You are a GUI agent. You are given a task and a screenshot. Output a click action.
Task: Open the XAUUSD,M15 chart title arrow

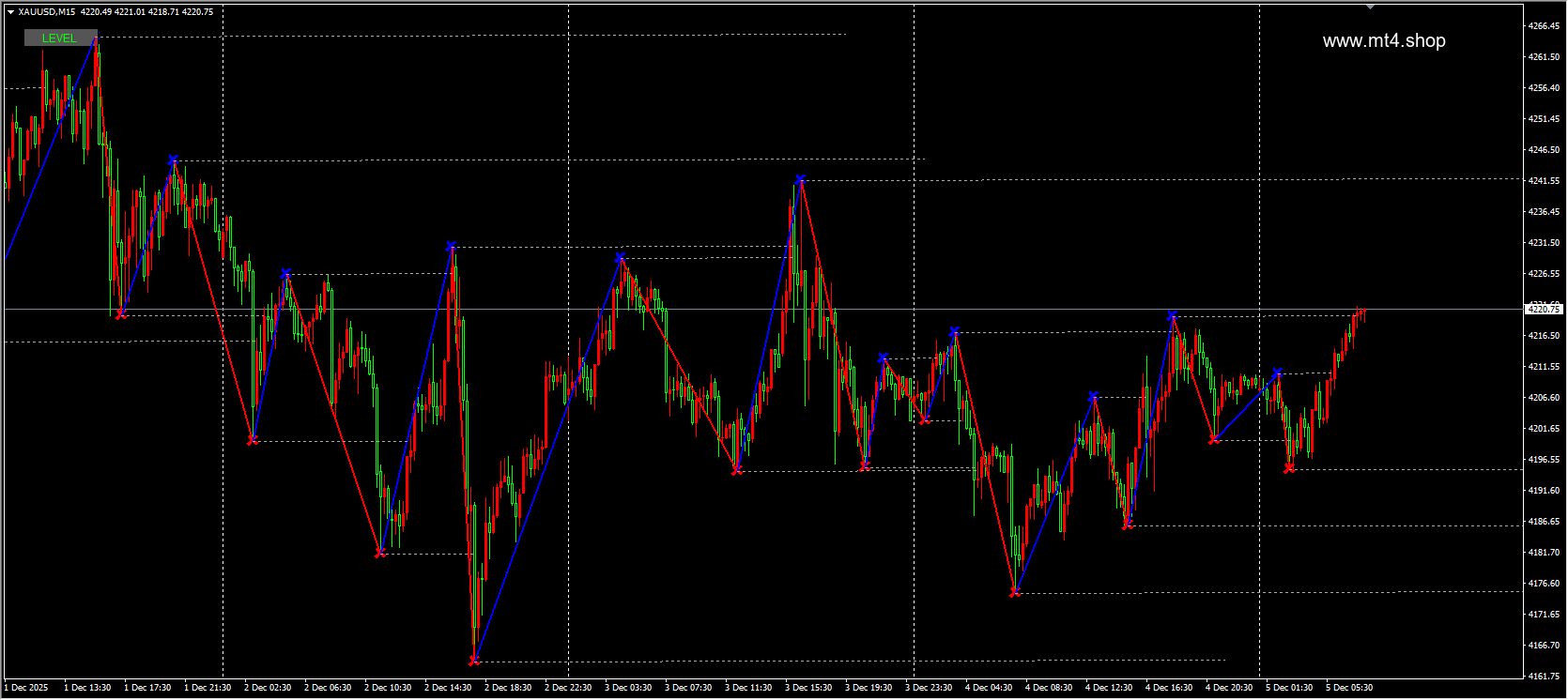[10, 12]
